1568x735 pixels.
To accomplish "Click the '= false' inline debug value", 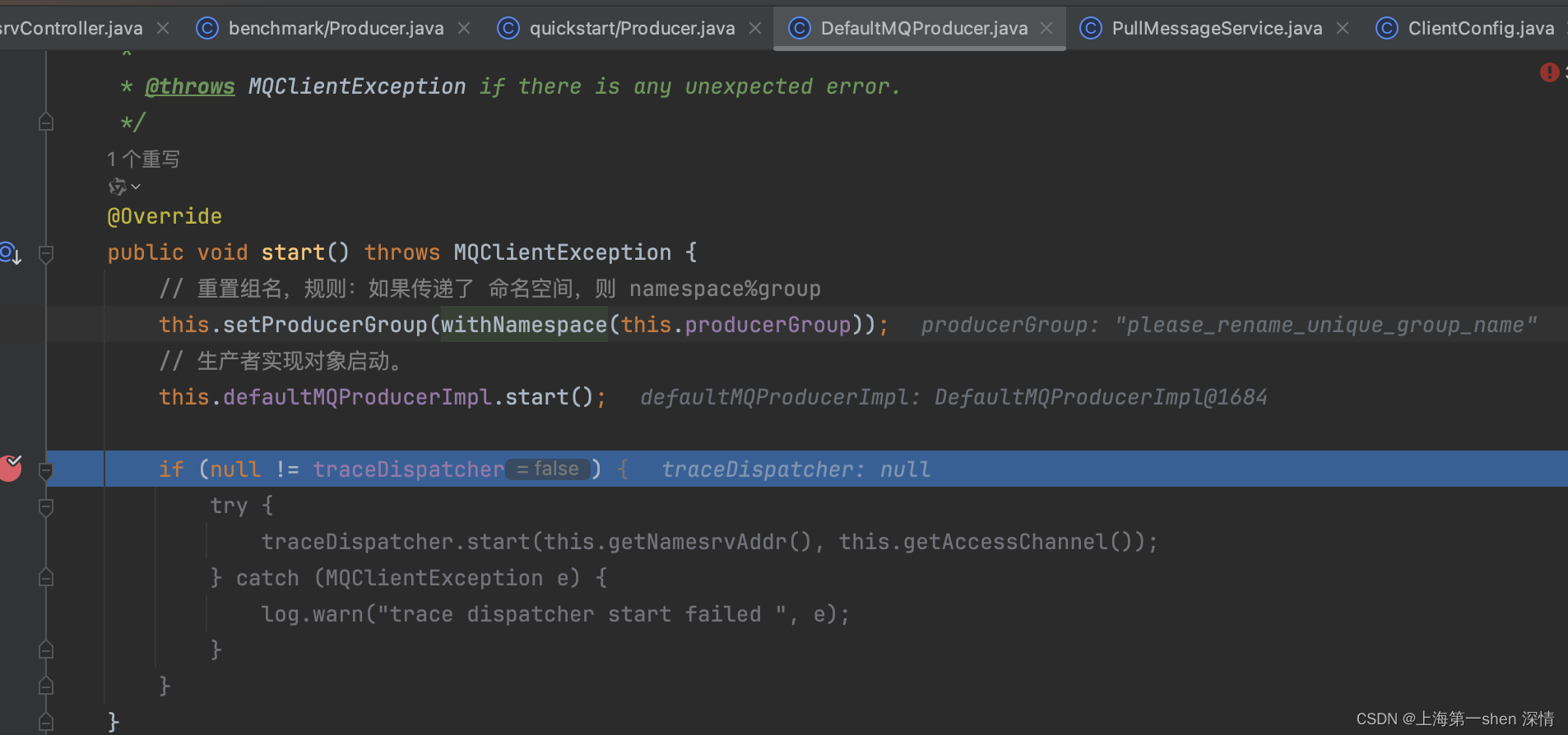I will pos(547,469).
